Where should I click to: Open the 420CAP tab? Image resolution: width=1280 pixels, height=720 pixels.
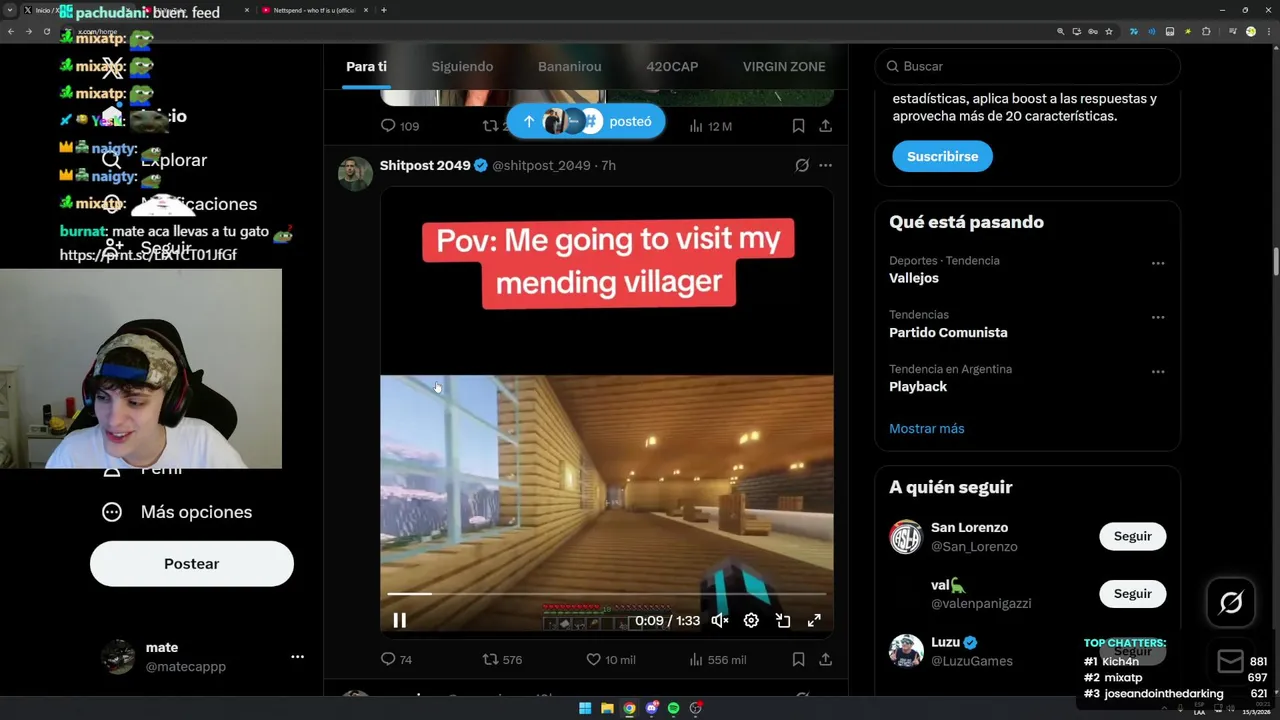672,66
